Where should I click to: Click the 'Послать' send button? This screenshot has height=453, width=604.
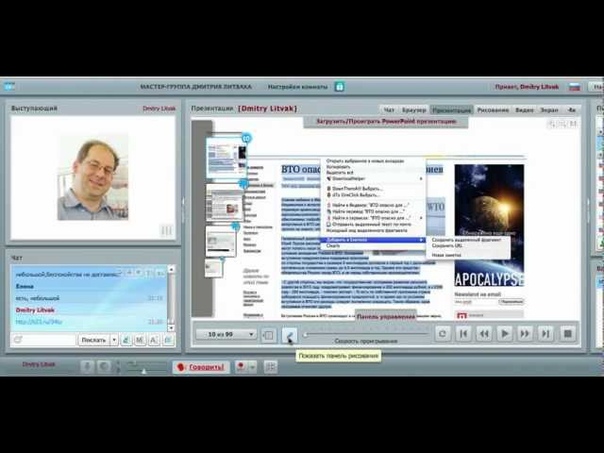point(94,340)
